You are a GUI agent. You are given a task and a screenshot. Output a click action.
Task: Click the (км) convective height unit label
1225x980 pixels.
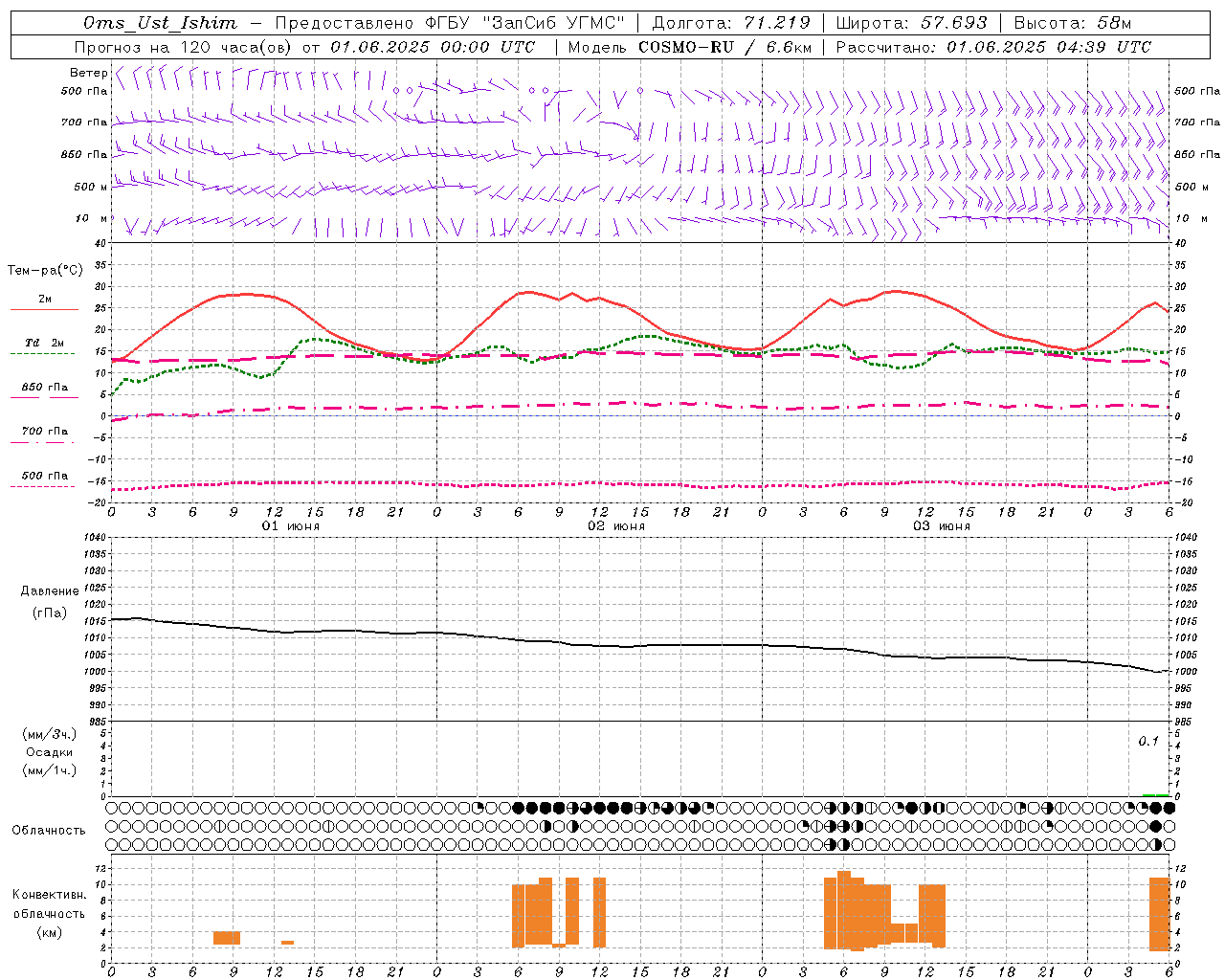coord(49,933)
